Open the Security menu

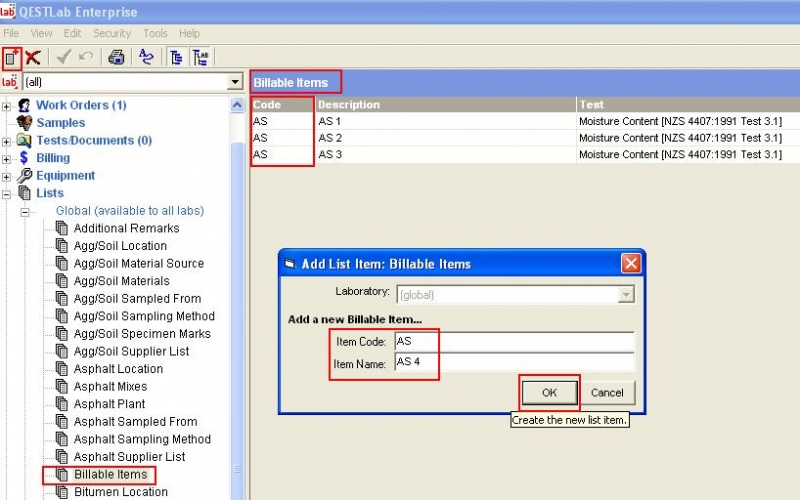[112, 33]
